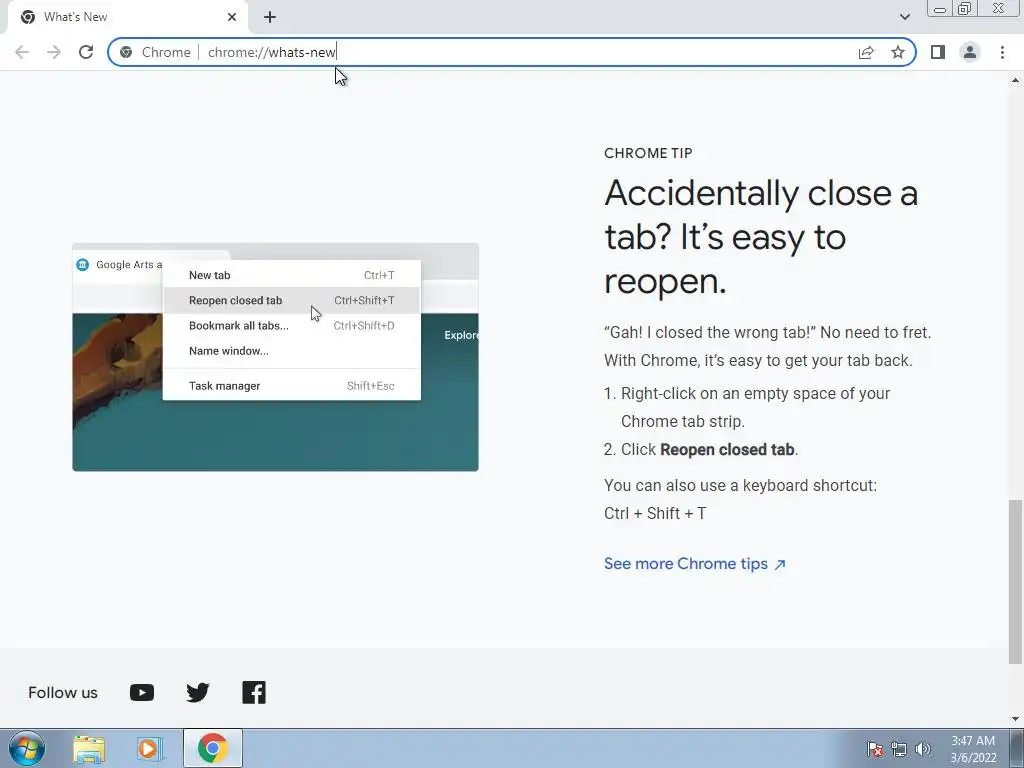Click the bold 'Reopen closed tab' text
Viewport: 1024px width, 768px height.
[727, 450]
